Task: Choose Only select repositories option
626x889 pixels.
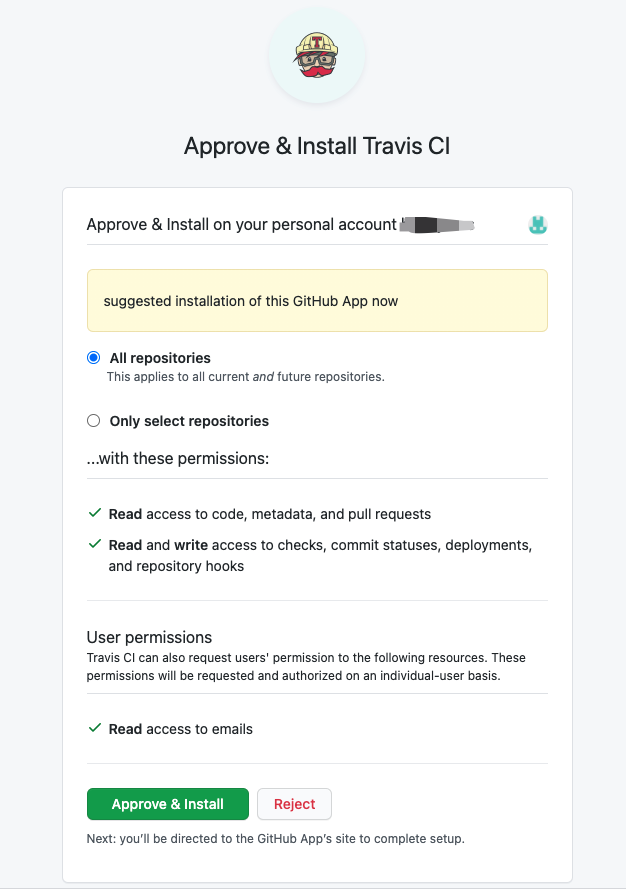Action: [x=94, y=421]
